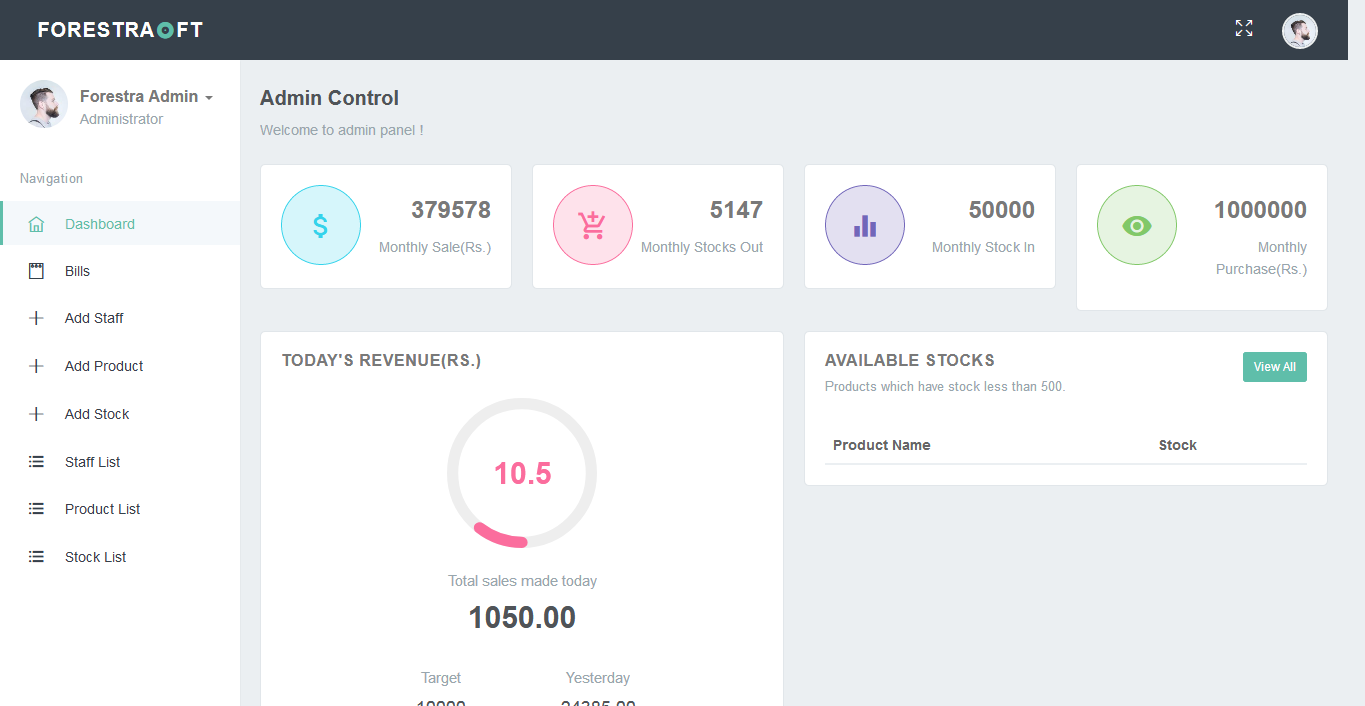Click the dollar sign Monthly Sale icon

click(x=320, y=225)
